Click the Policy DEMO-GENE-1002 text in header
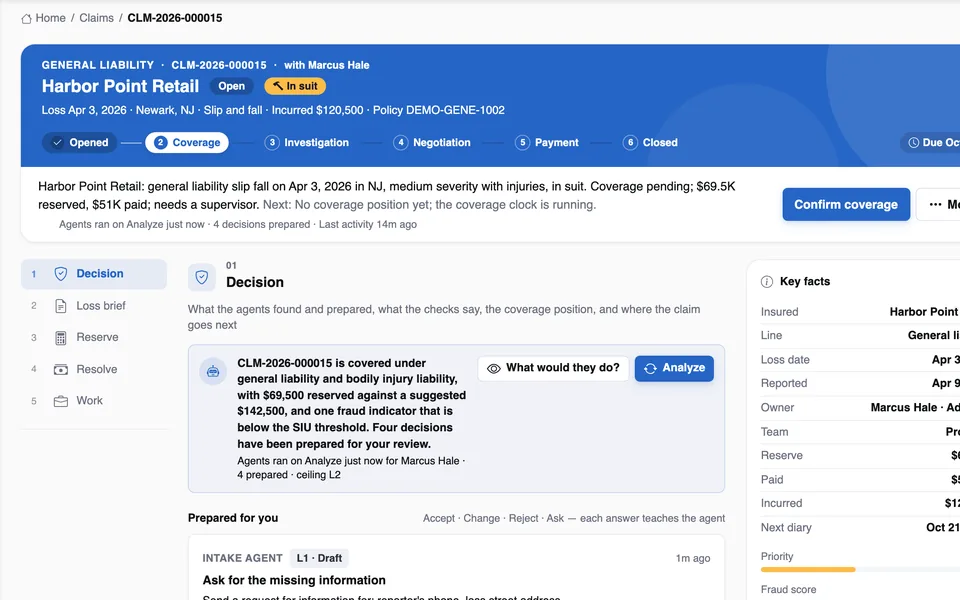This screenshot has height=600, width=960. [438, 110]
